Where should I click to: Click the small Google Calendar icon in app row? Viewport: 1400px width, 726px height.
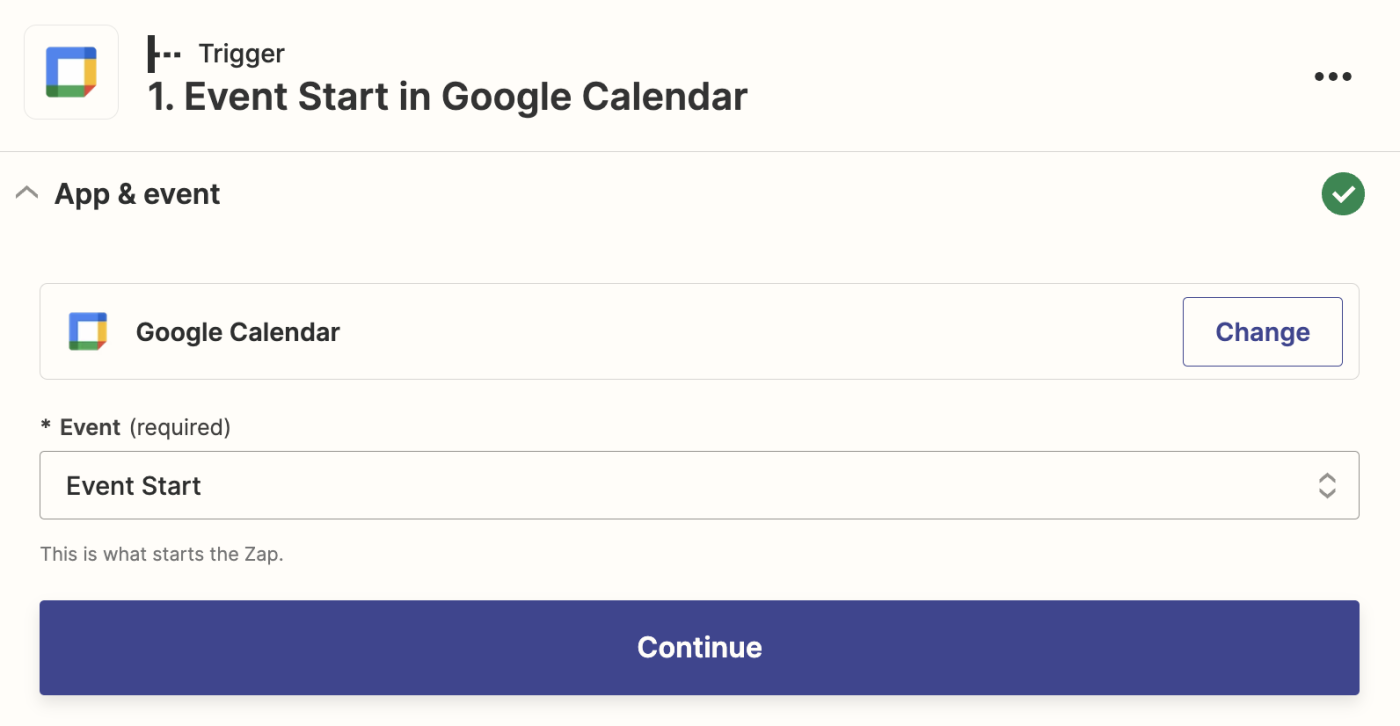click(x=88, y=332)
